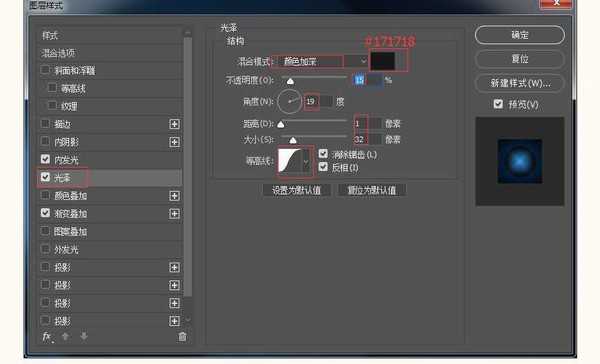Click the 不透明度 slider handle
The width and height of the screenshot is (600, 364).
(x=290, y=81)
